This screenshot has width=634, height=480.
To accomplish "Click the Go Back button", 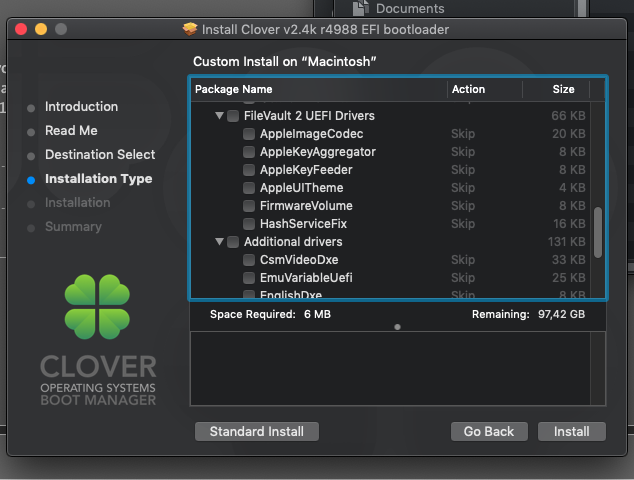I will 489,431.
